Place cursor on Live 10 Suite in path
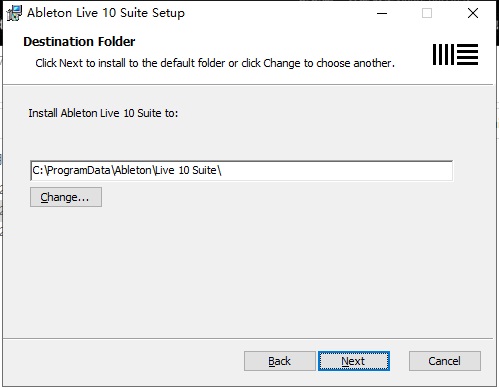The width and height of the screenshot is (499, 389). (x=186, y=170)
